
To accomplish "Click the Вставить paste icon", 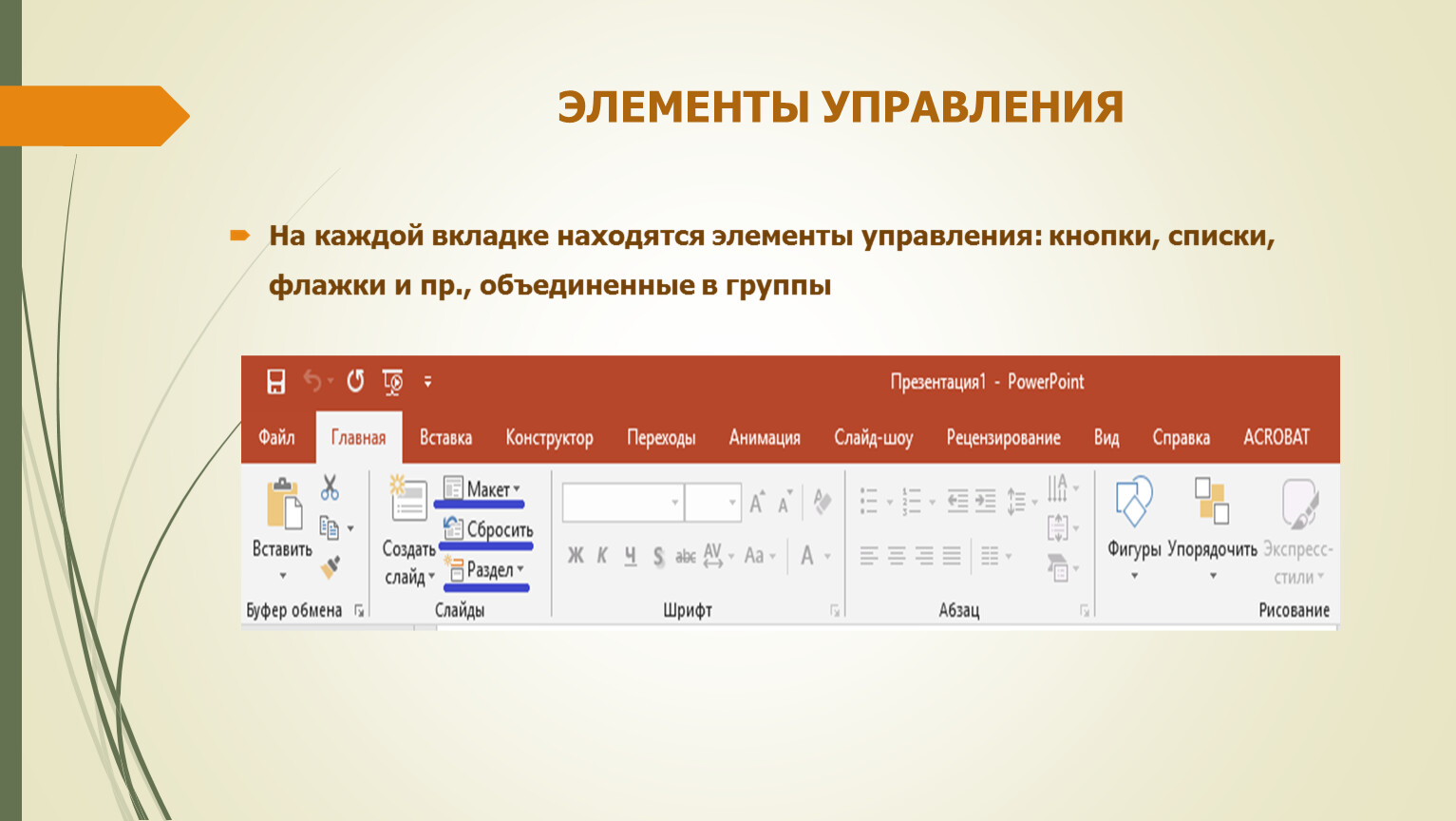I will 283,505.
